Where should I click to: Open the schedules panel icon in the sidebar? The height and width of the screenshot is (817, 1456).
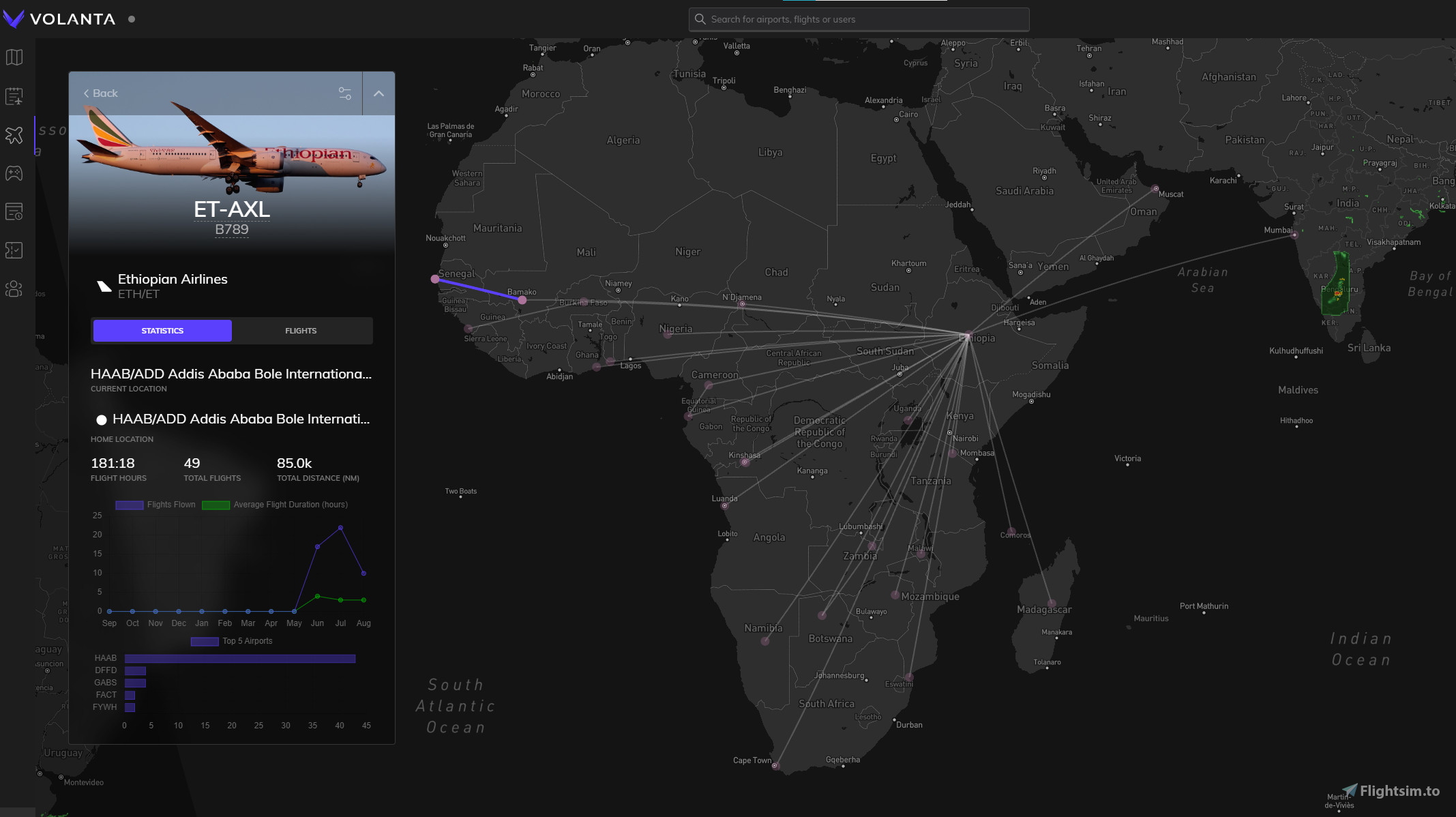tap(14, 96)
